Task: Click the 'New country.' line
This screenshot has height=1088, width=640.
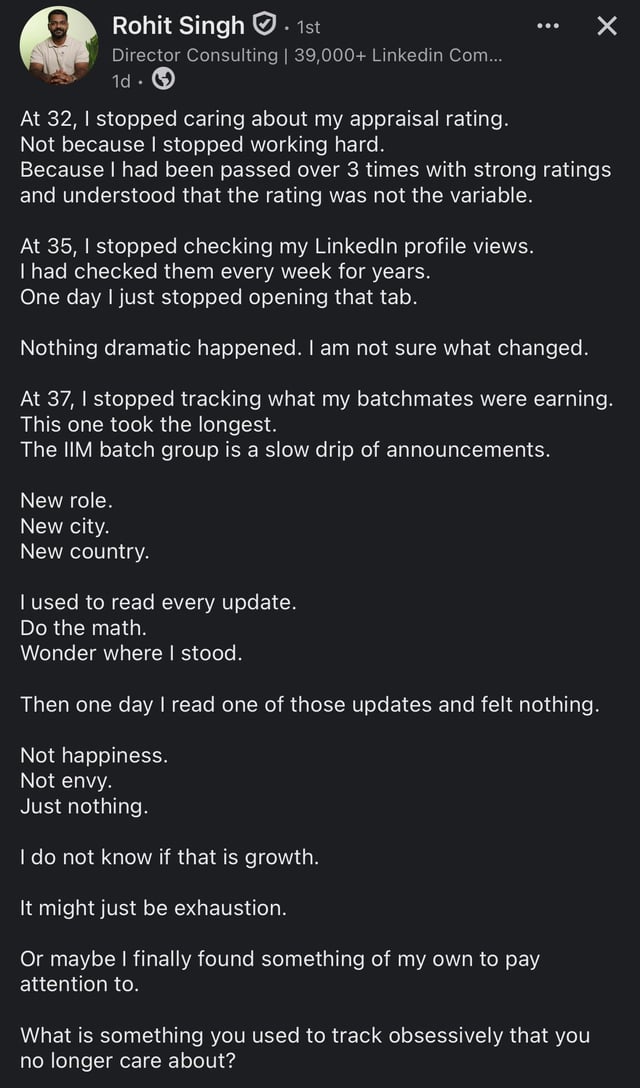Action: pos(85,552)
